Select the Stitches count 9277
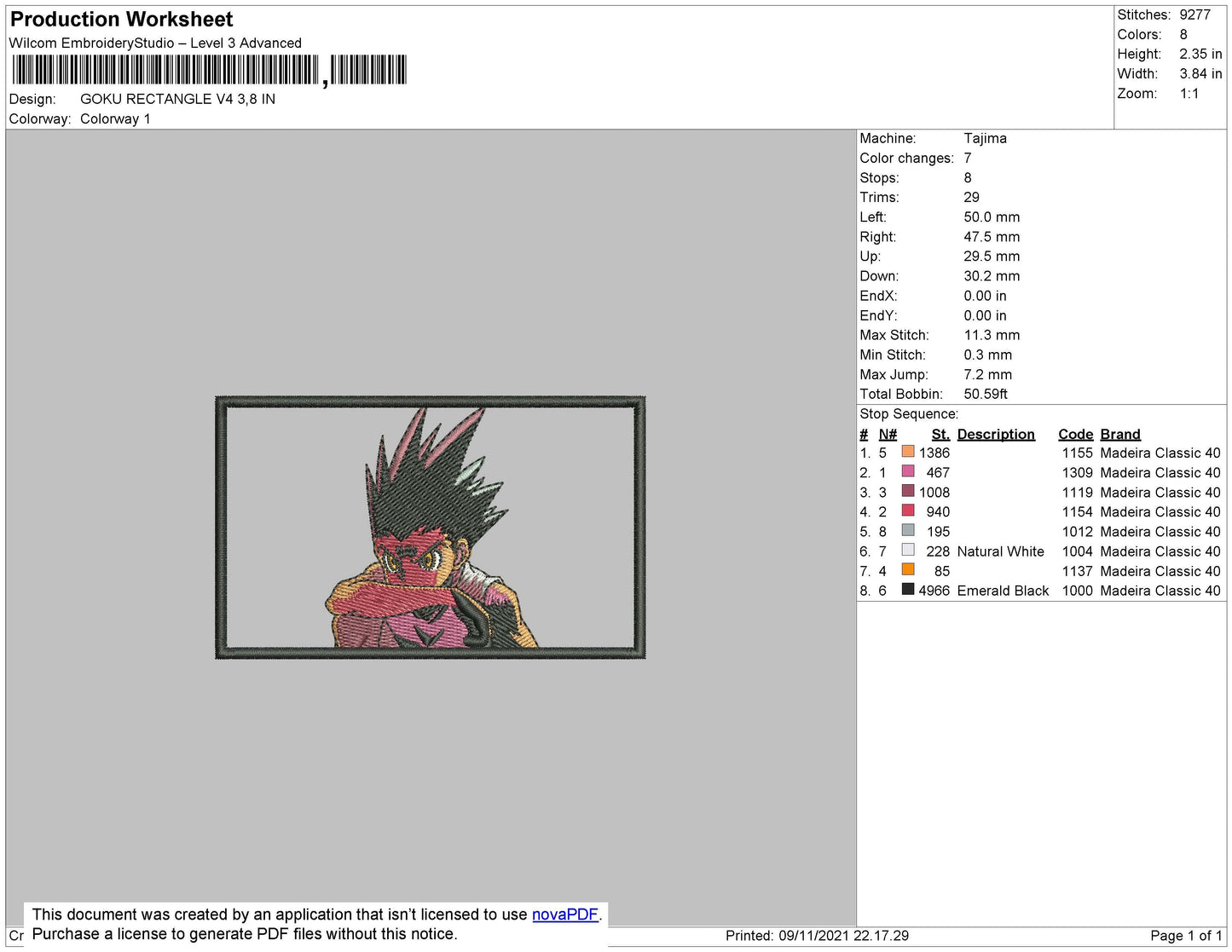1232x952 pixels. [x=1194, y=14]
